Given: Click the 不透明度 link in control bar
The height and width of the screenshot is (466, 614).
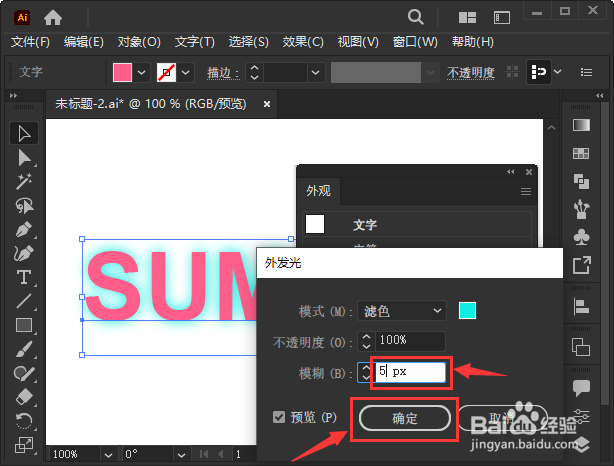Looking at the screenshot, I should [471, 72].
